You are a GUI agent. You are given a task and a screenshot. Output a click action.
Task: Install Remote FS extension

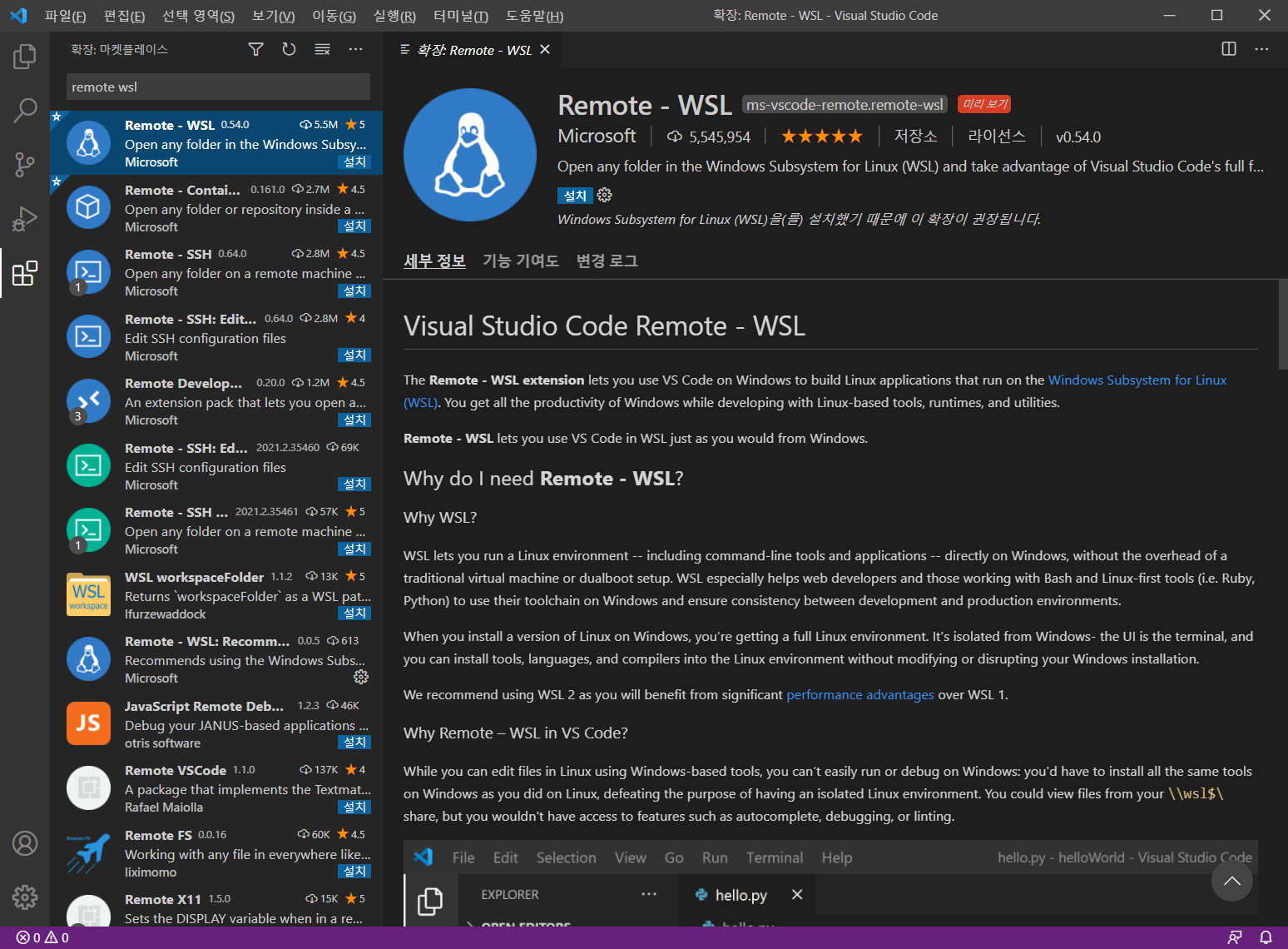pyautogui.click(x=354, y=871)
